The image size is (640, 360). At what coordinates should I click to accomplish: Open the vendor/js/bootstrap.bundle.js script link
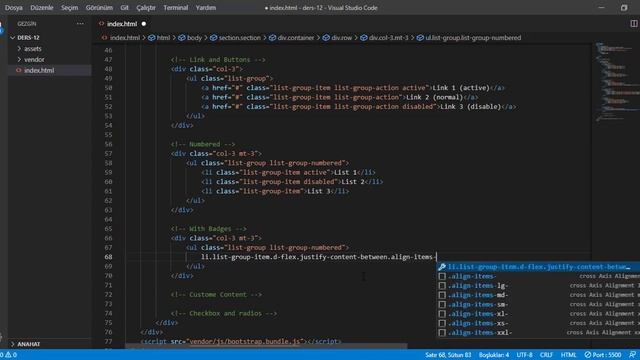(245, 341)
